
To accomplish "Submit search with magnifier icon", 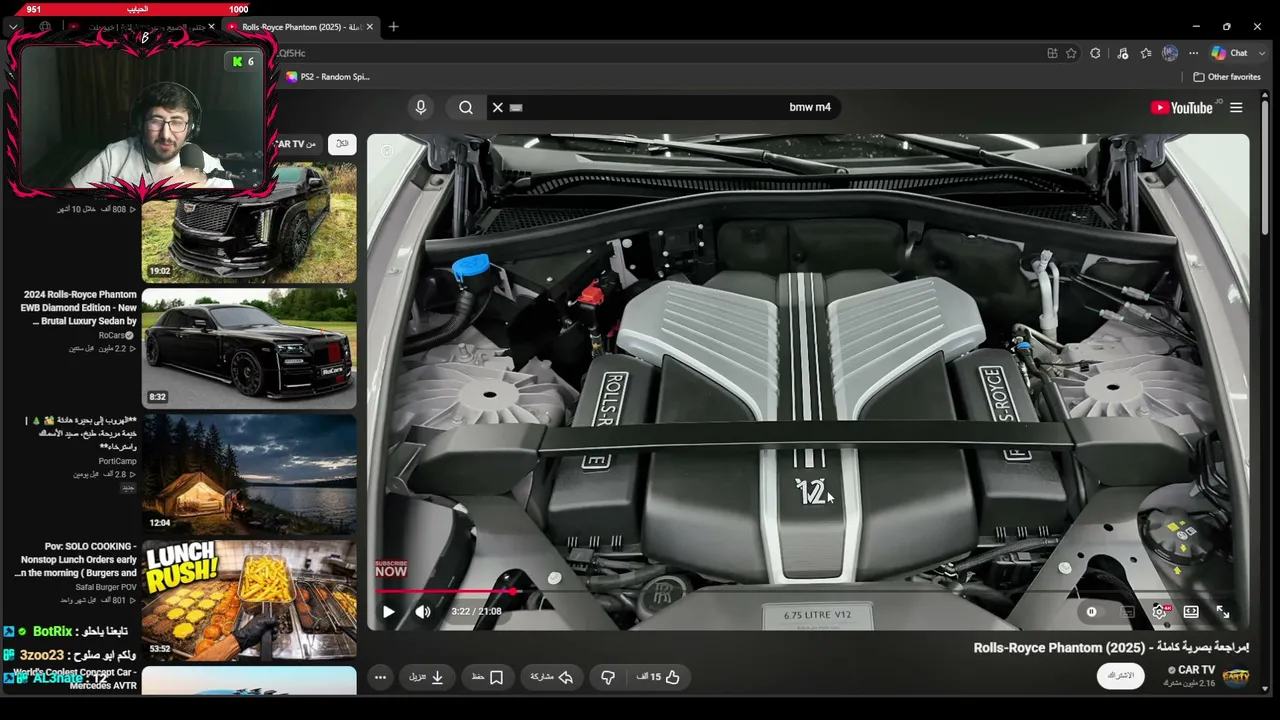I will coord(466,107).
